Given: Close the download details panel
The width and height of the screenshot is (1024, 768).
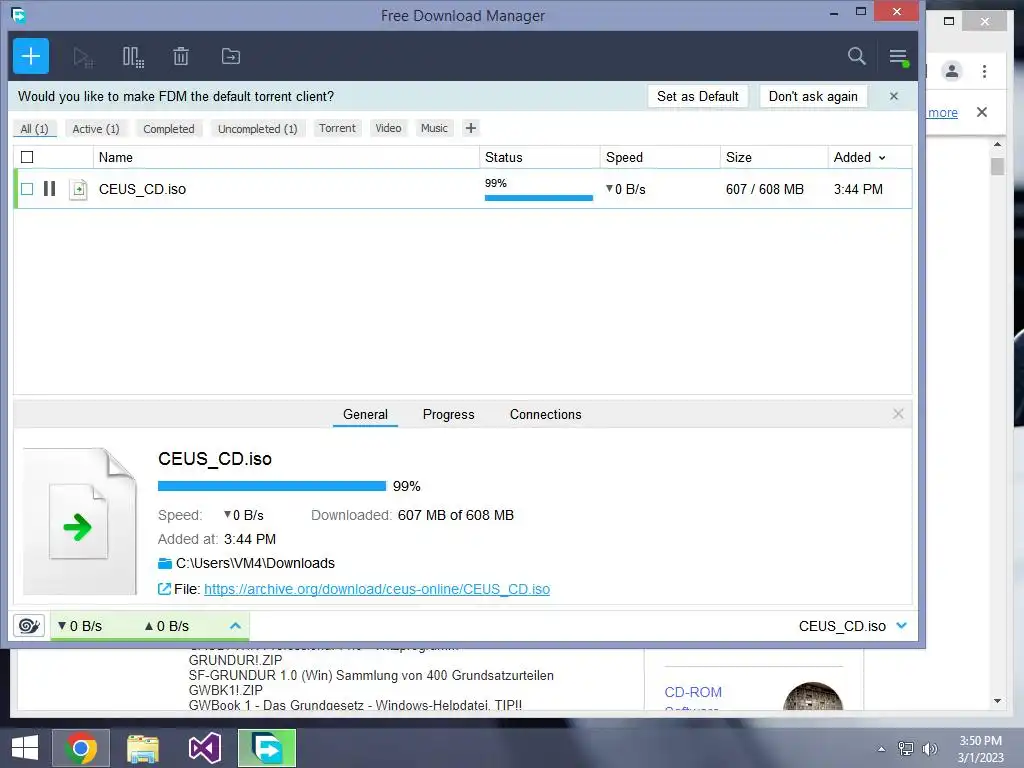Looking at the screenshot, I should 898,414.
